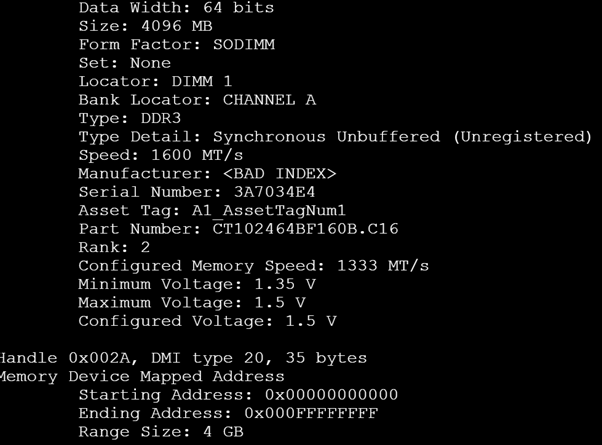Click the Speed 1600 MT/s value
This screenshot has width=602, height=445.
[x=197, y=155]
